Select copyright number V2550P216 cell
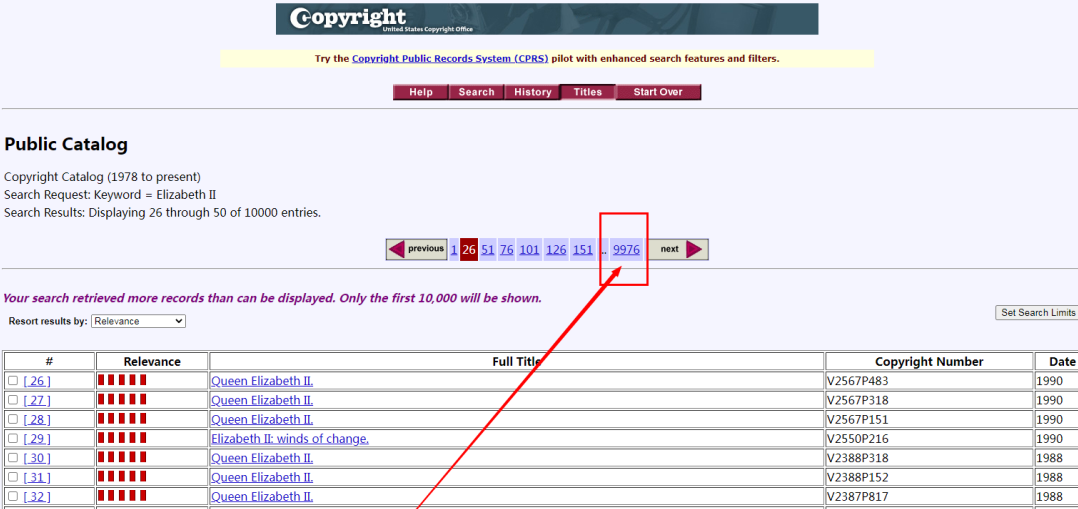Screen dimensions: 1078x509 (x=929, y=439)
